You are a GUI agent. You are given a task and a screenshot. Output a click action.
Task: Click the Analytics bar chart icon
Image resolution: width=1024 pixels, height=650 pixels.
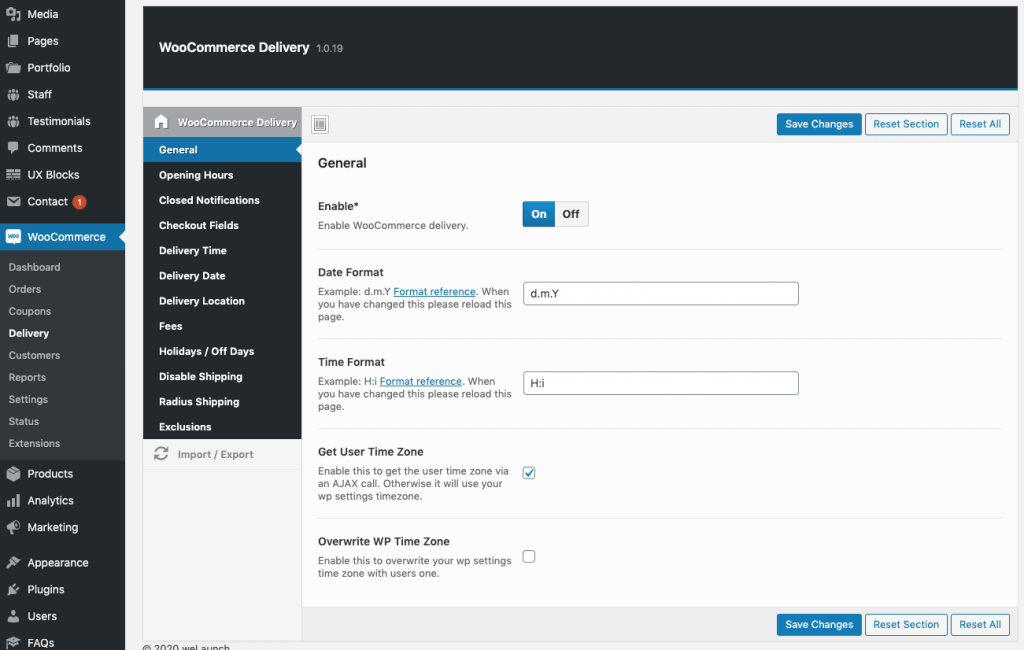(13, 500)
